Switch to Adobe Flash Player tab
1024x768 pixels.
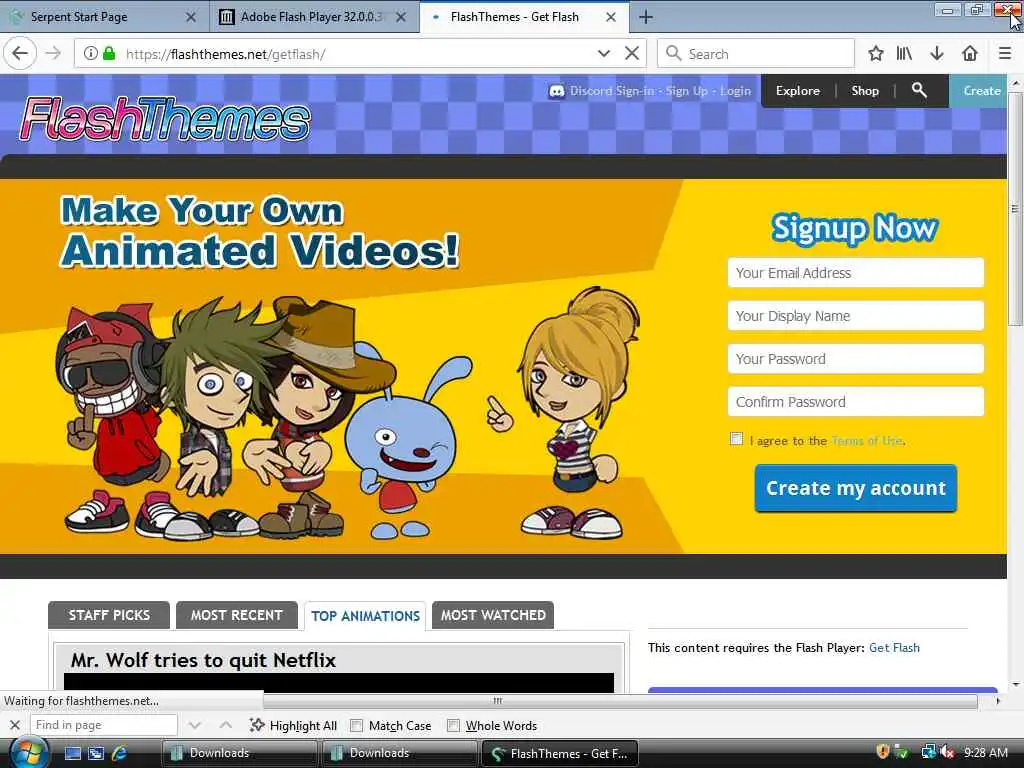click(315, 17)
